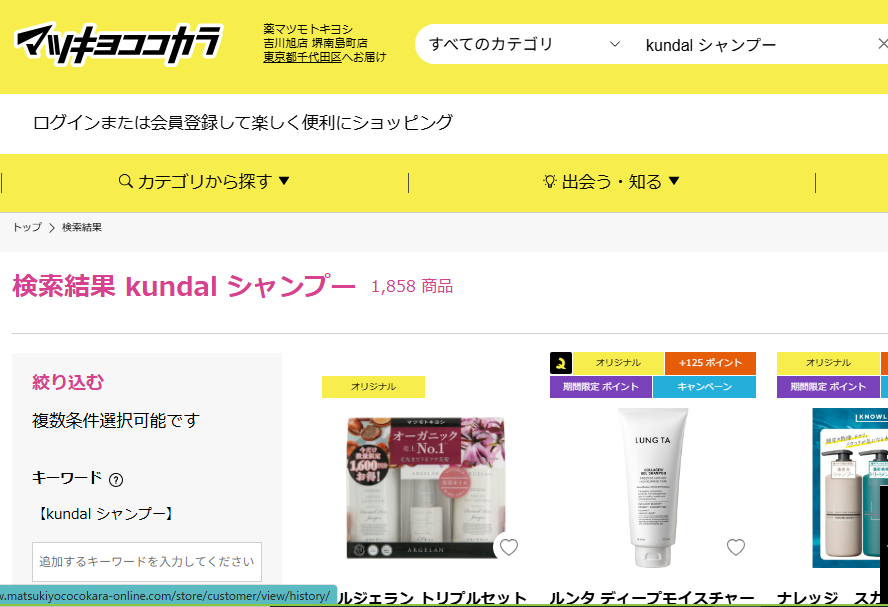
Task: Click the オリジナル badge on ルンタ product
Action: (618, 363)
